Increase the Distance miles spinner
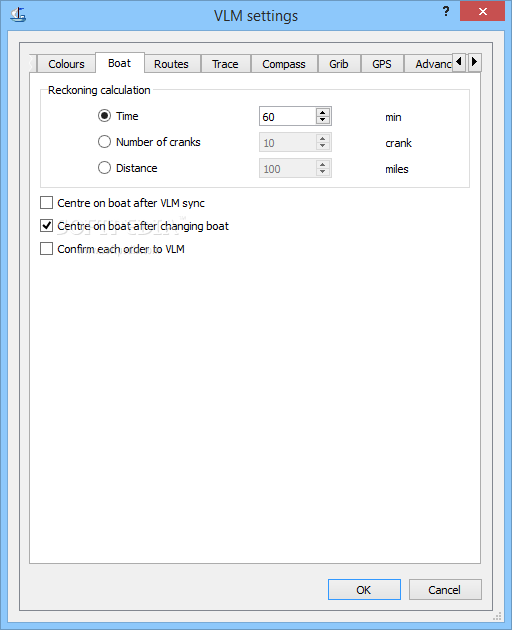The width and height of the screenshot is (512, 630). (x=323, y=165)
